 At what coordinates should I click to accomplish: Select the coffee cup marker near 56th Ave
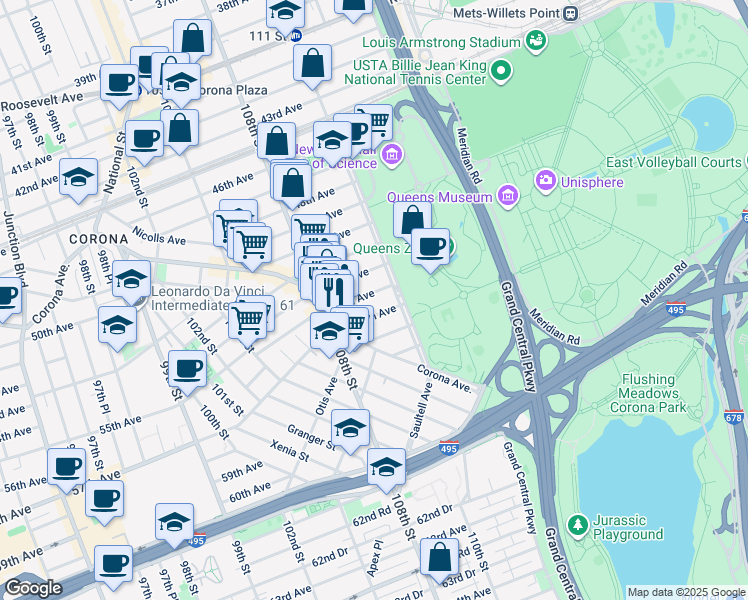[x=67, y=467]
